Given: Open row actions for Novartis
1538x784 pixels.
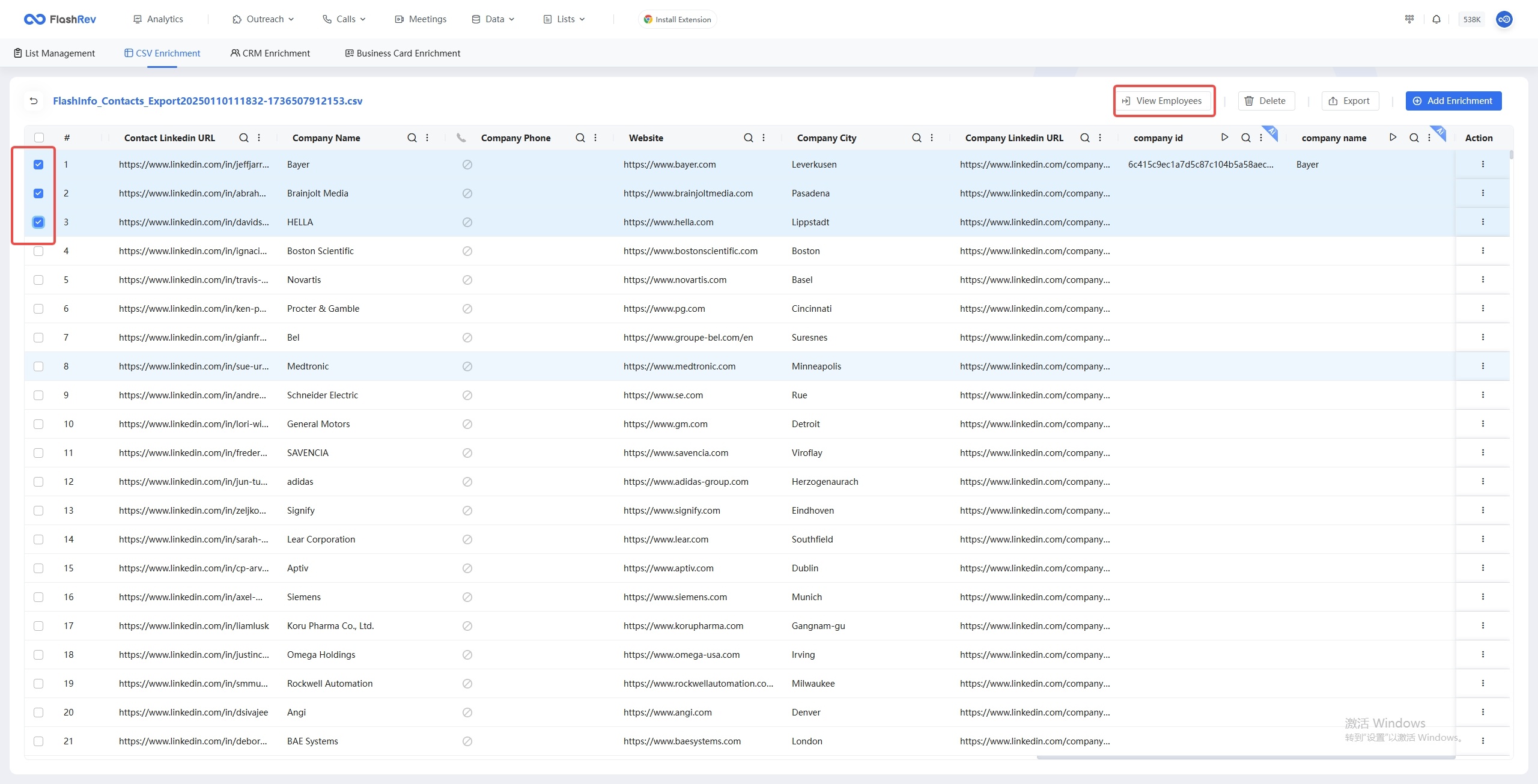Looking at the screenshot, I should pyautogui.click(x=1483, y=279).
